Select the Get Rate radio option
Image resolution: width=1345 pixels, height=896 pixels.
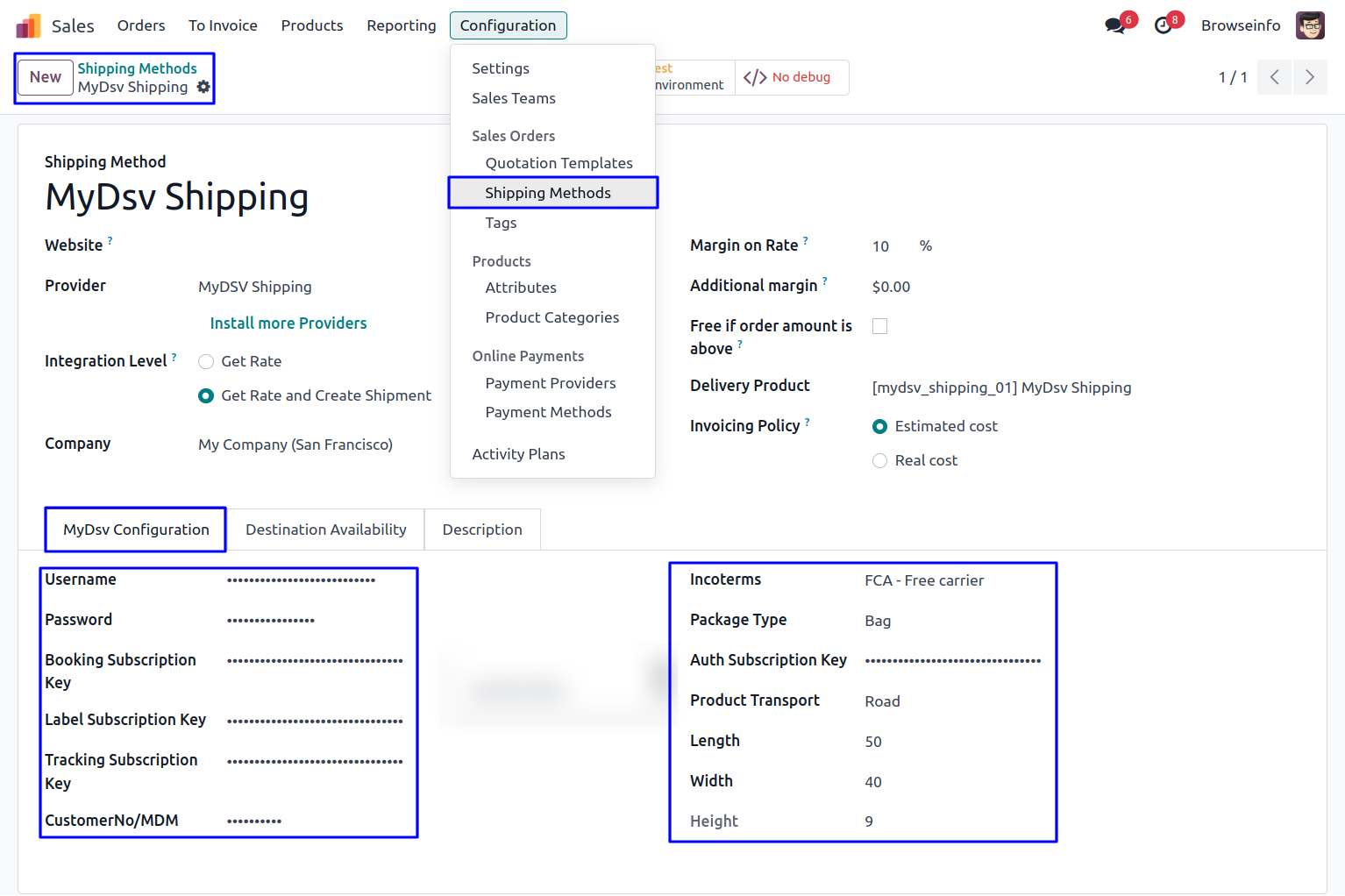(206, 361)
